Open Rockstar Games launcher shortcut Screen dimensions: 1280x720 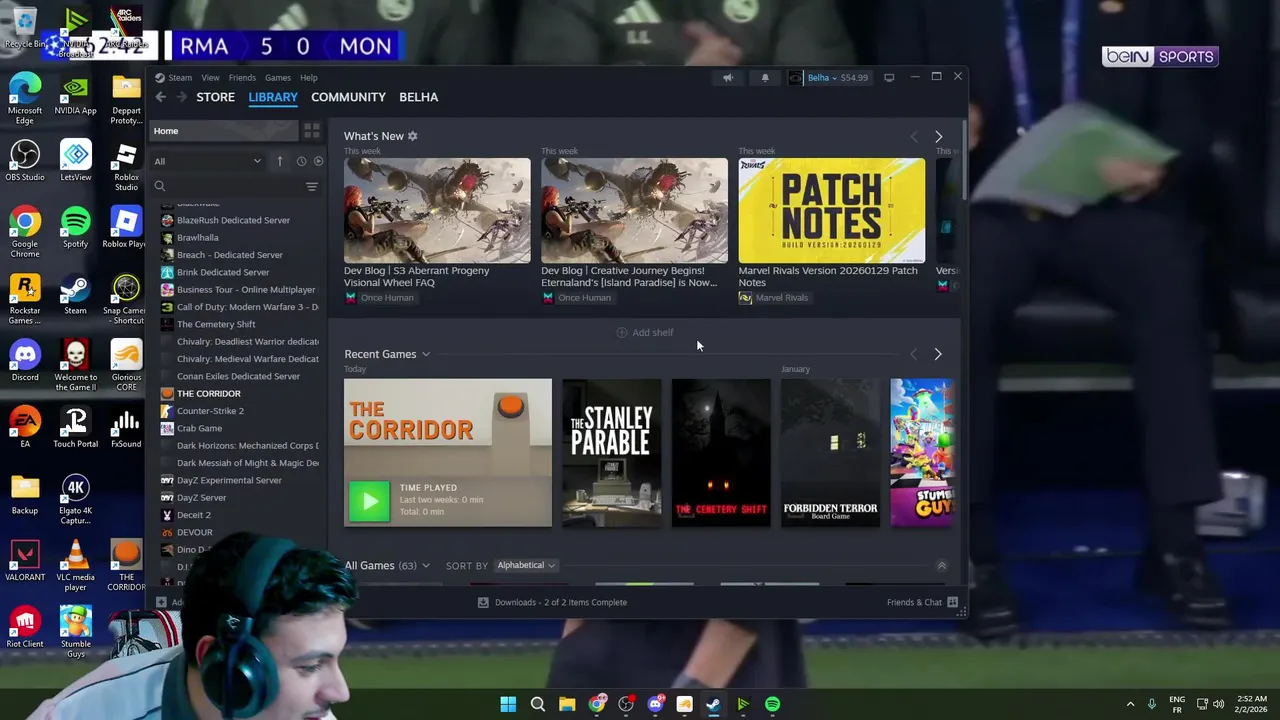click(x=25, y=300)
